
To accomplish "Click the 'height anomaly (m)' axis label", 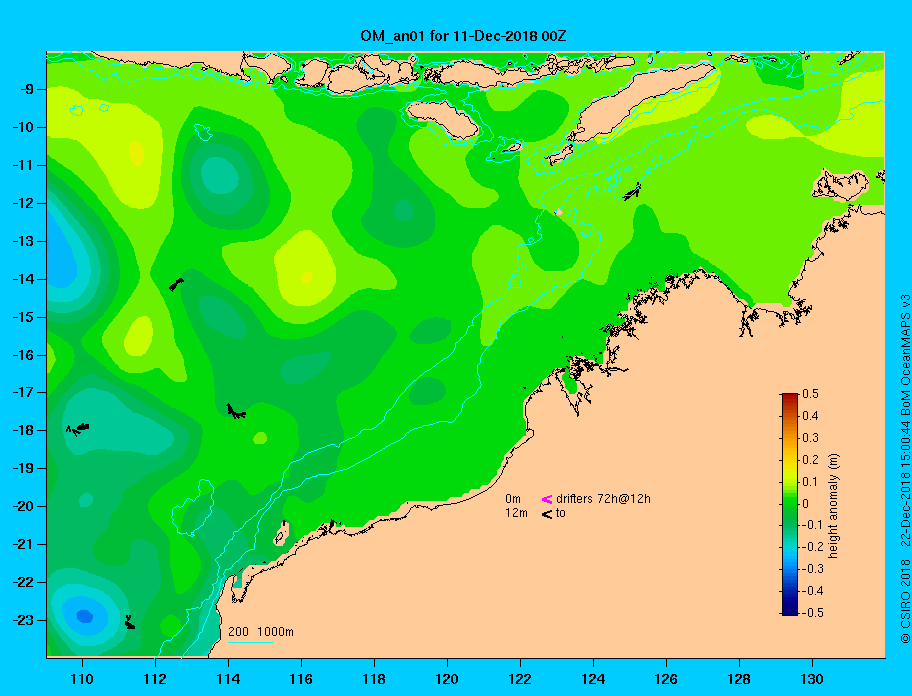I will (833, 506).
